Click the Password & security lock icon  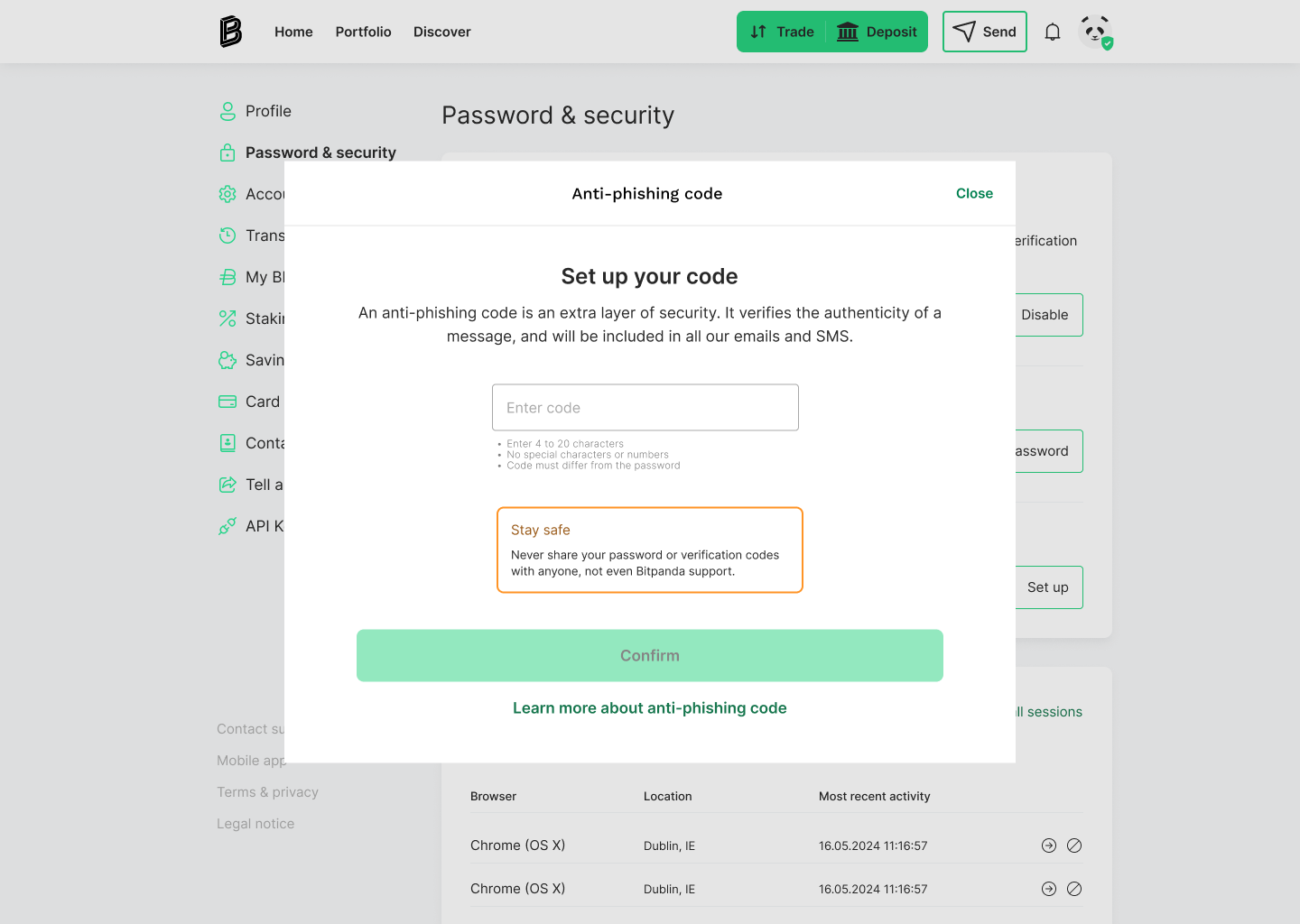227,152
